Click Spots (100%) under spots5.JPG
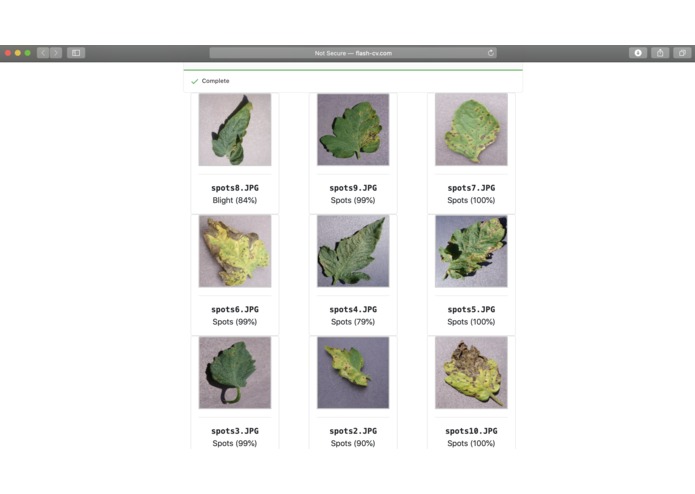Screen dimensions: 695x494 tap(471, 322)
